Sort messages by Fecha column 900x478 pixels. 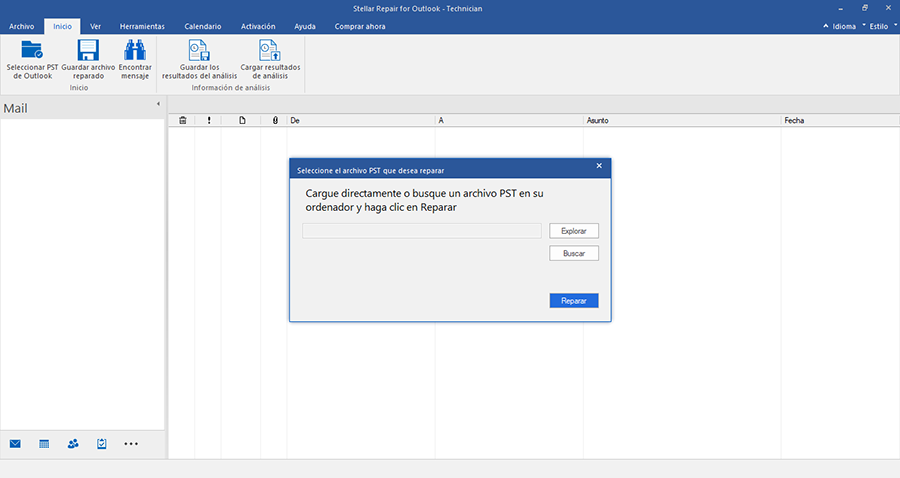(840, 121)
